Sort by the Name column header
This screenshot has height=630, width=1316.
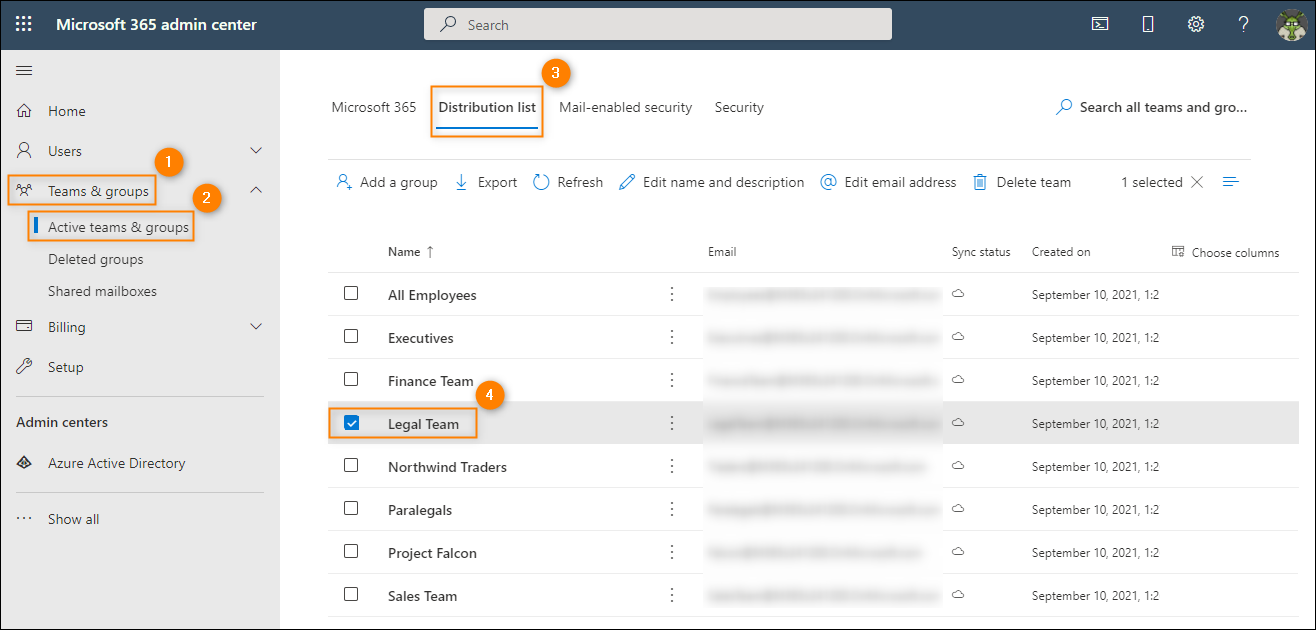tap(411, 252)
